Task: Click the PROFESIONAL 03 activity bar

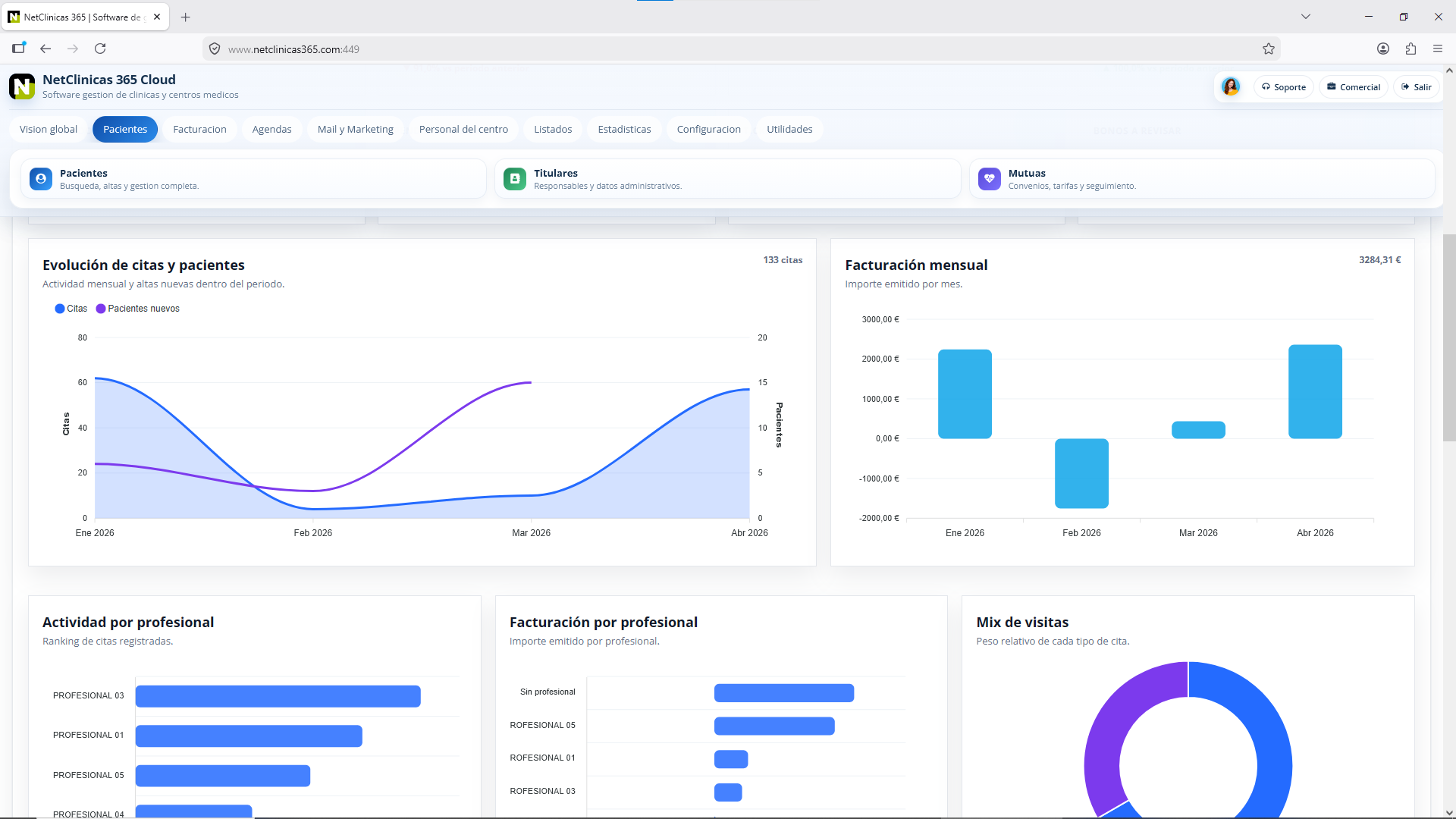Action: [x=278, y=696]
